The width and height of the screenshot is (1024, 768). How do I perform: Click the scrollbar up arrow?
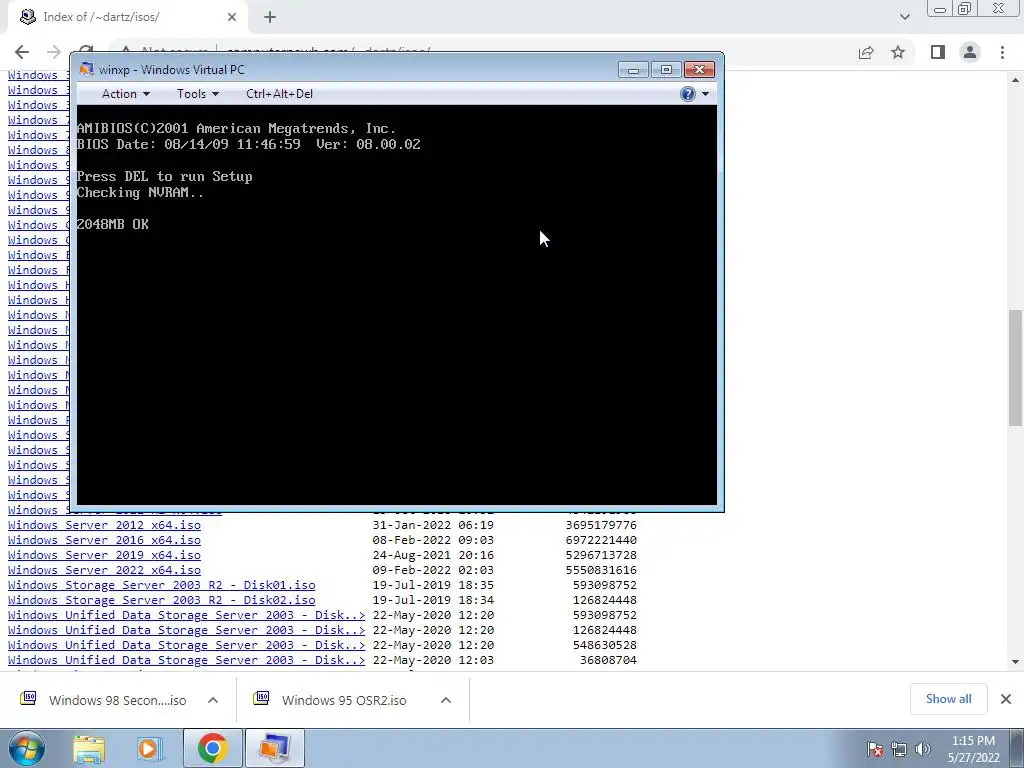(1015, 80)
